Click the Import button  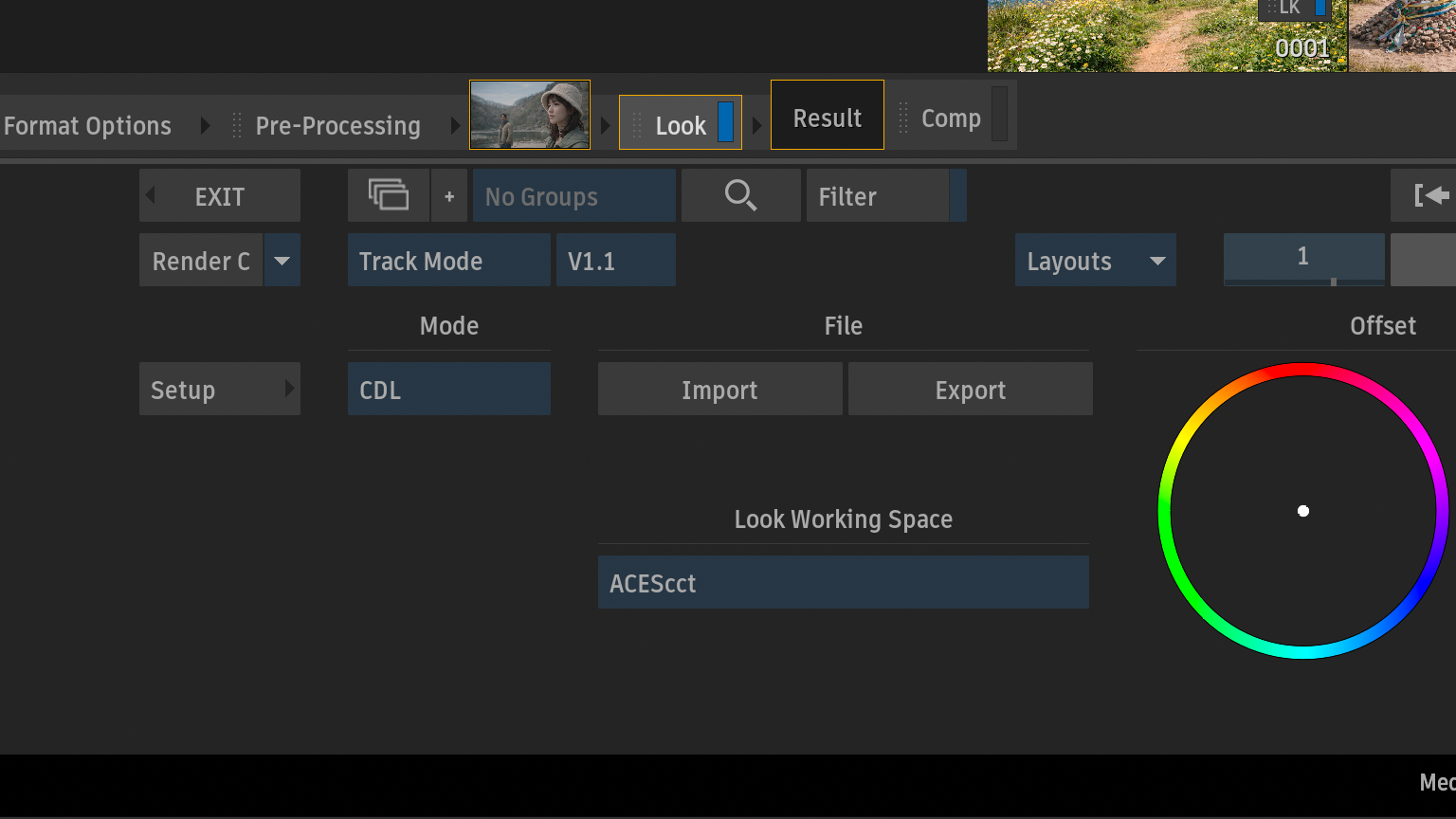point(719,390)
